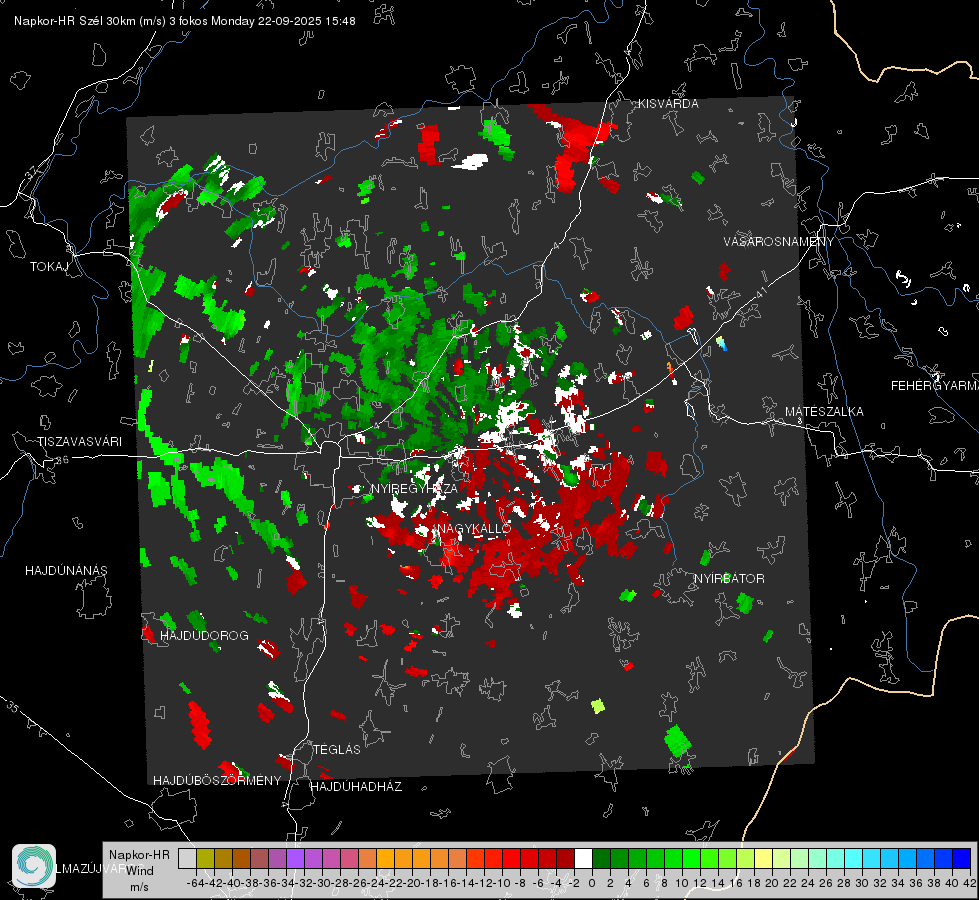Click the HAJDÚHADHÁZ town label
Image resolution: width=979 pixels, height=900 pixels.
[x=356, y=787]
